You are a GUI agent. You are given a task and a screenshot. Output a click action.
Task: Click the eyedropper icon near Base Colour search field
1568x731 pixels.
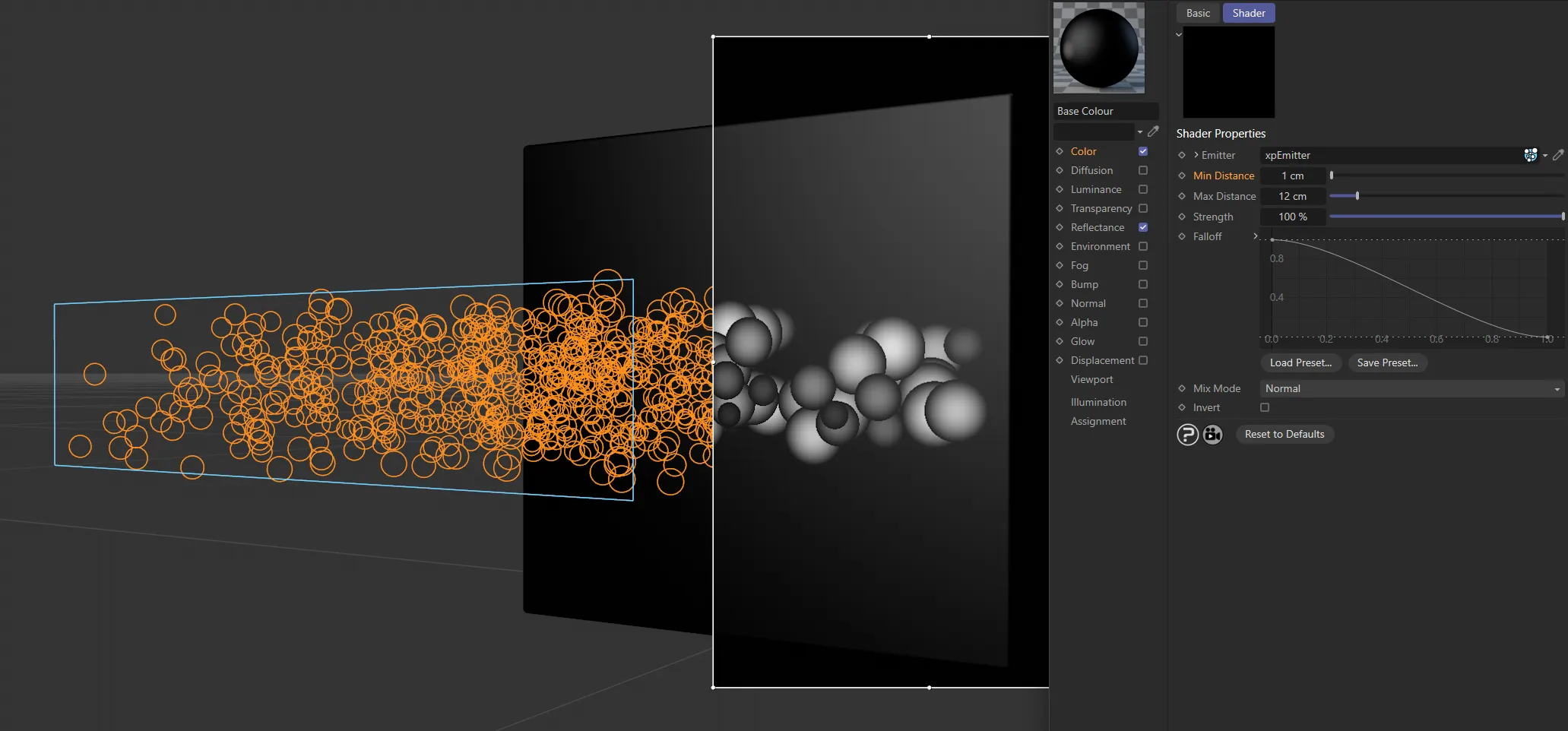(x=1154, y=131)
